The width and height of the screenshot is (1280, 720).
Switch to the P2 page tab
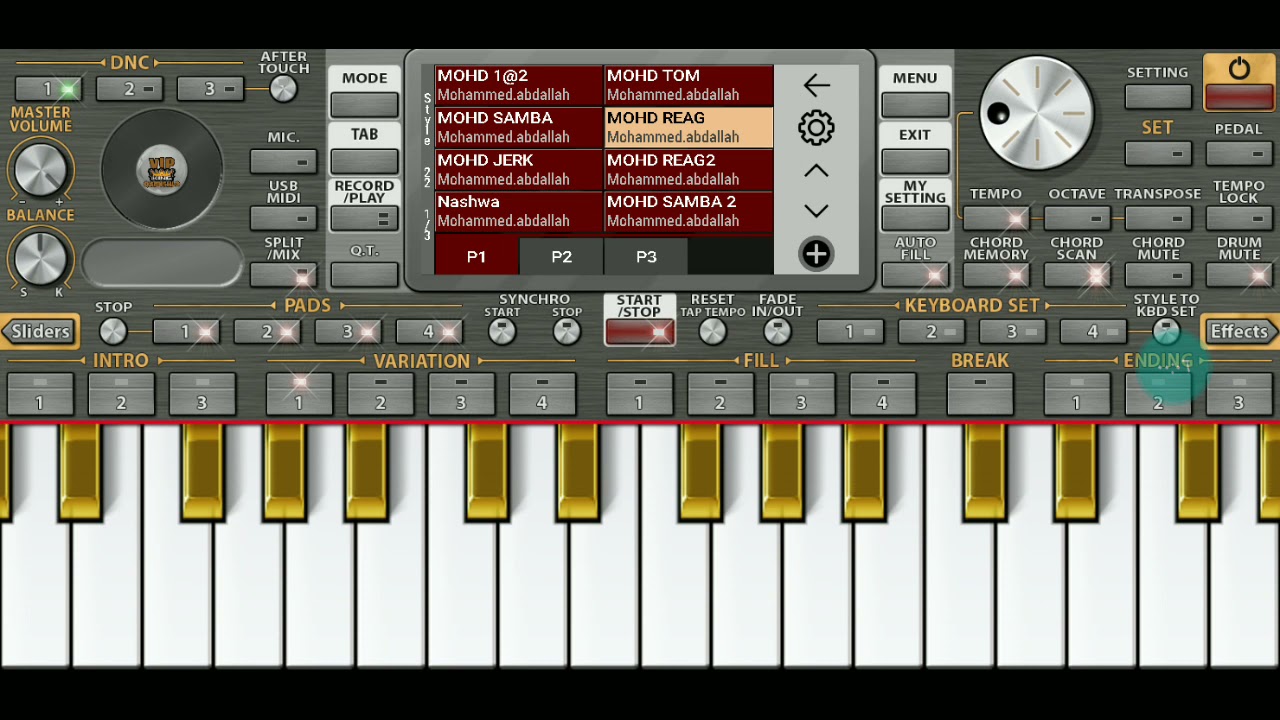(561, 257)
